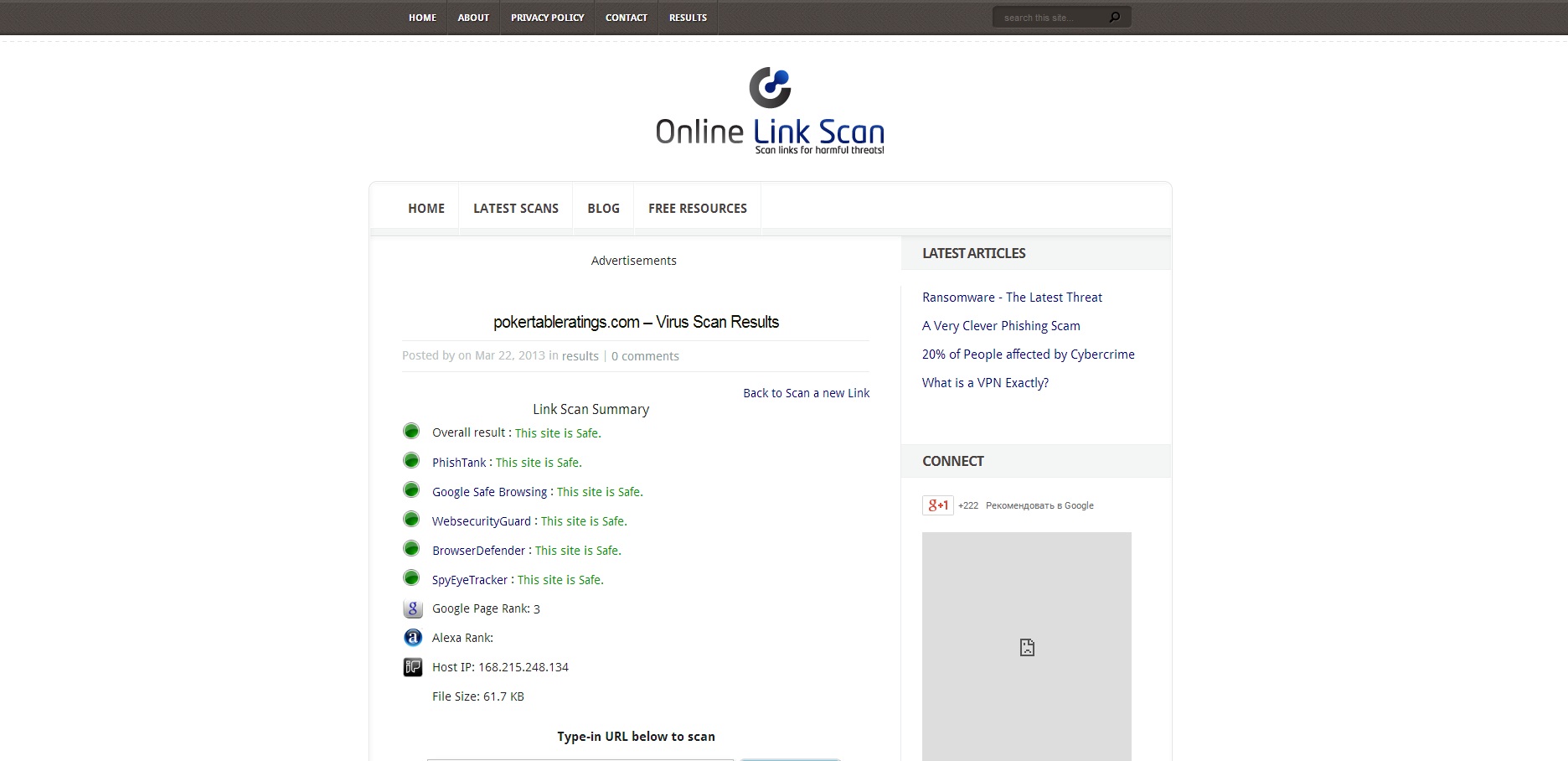1568x761 pixels.
Task: Open the Free Resources tab
Action: pyautogui.click(x=698, y=209)
